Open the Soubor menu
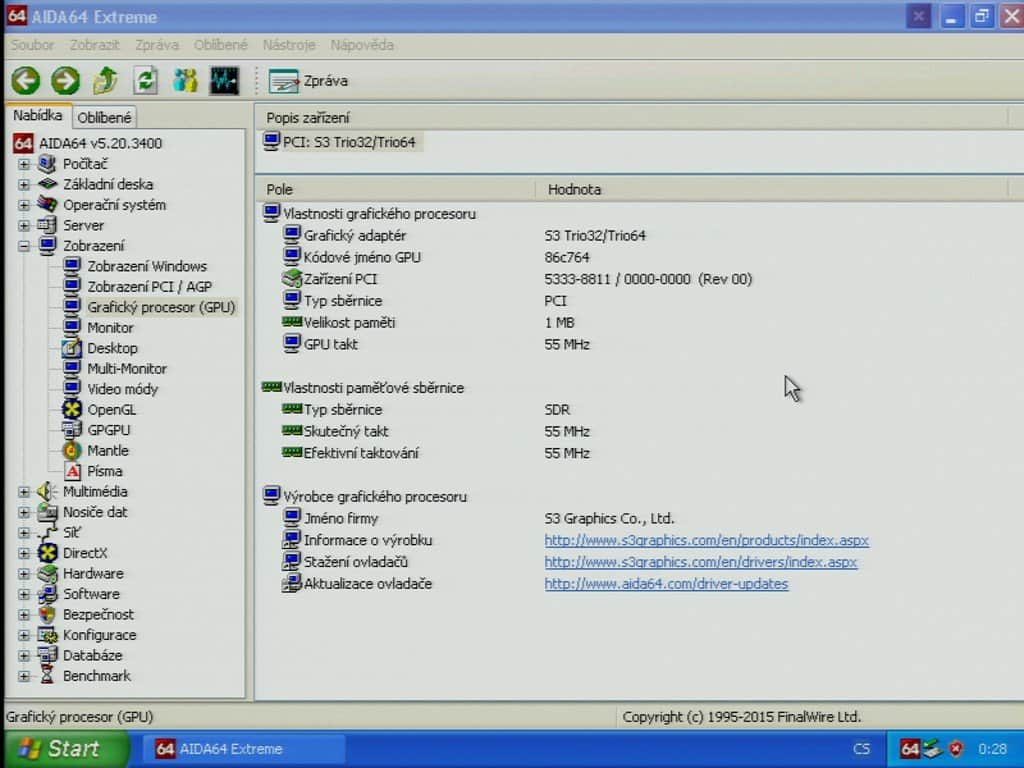This screenshot has height=768, width=1024. [32, 45]
